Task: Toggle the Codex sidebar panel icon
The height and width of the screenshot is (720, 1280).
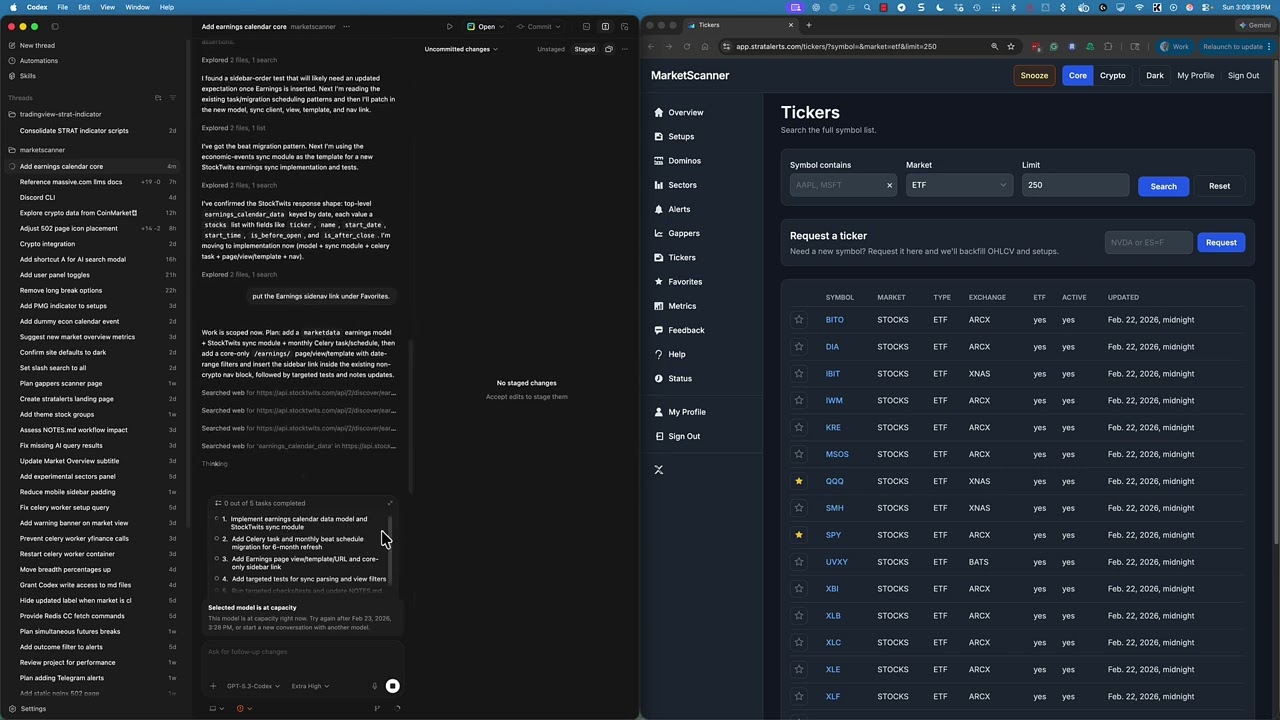Action: coord(55,27)
